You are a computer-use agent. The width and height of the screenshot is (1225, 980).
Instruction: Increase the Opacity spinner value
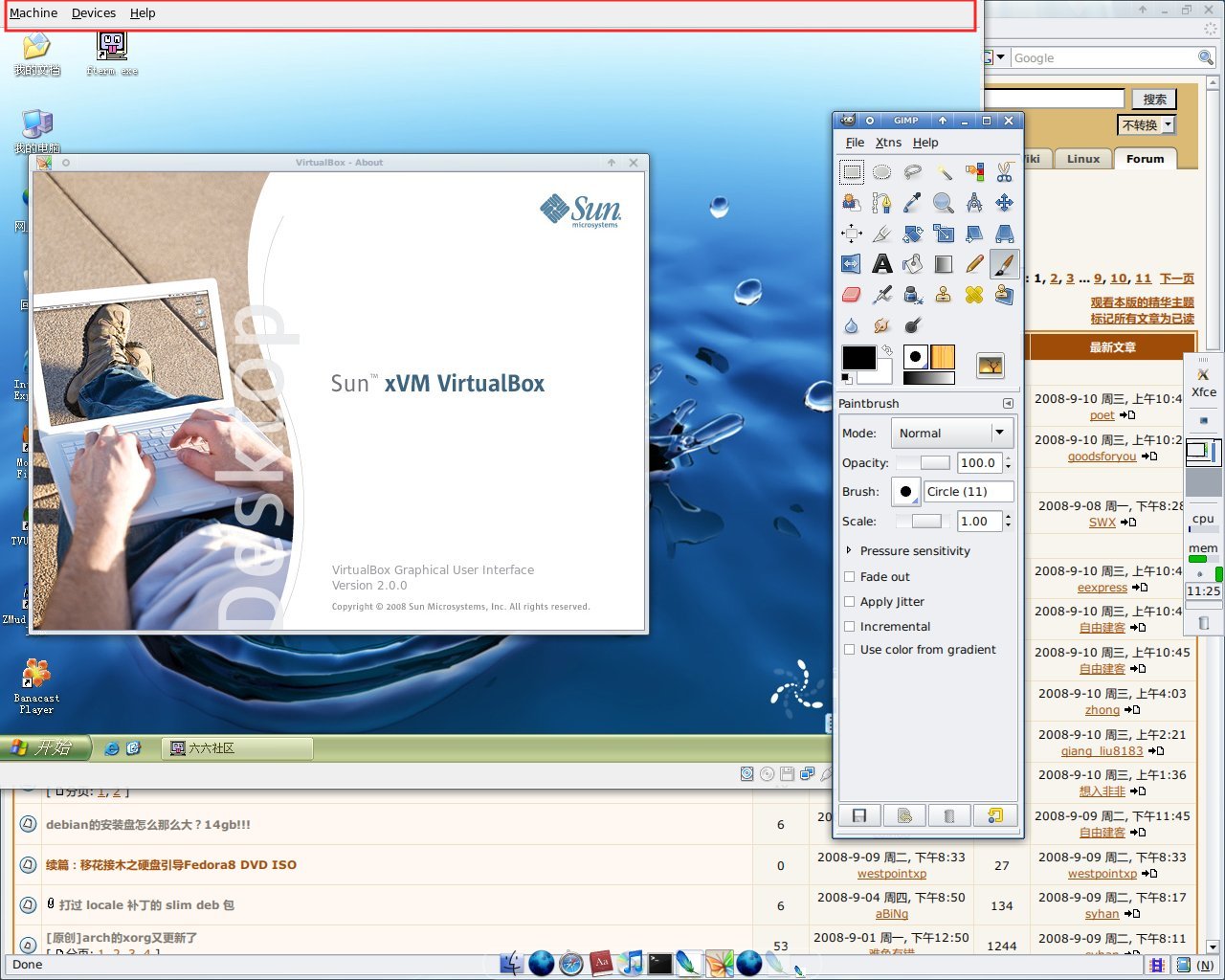1008,459
